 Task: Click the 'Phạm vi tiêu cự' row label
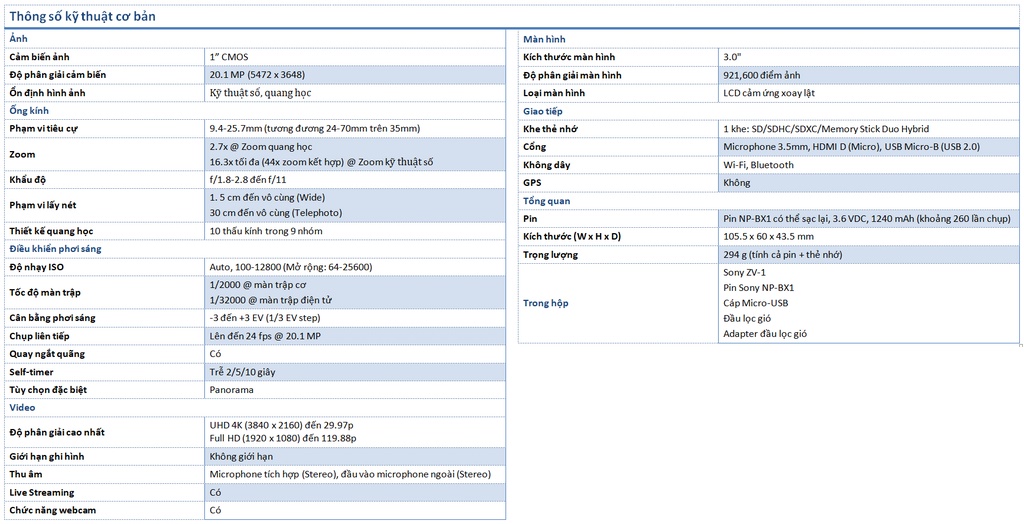tap(45, 128)
